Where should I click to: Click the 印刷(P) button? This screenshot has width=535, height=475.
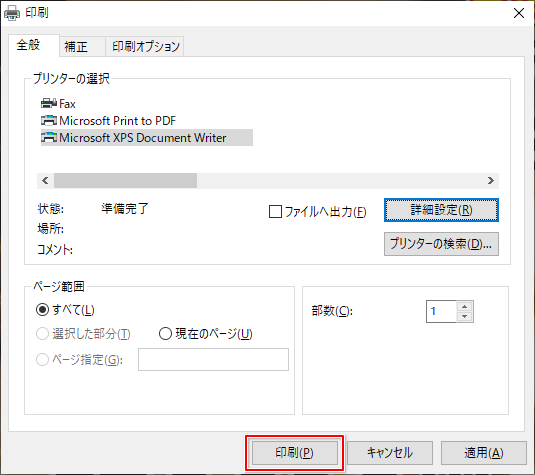295,453
